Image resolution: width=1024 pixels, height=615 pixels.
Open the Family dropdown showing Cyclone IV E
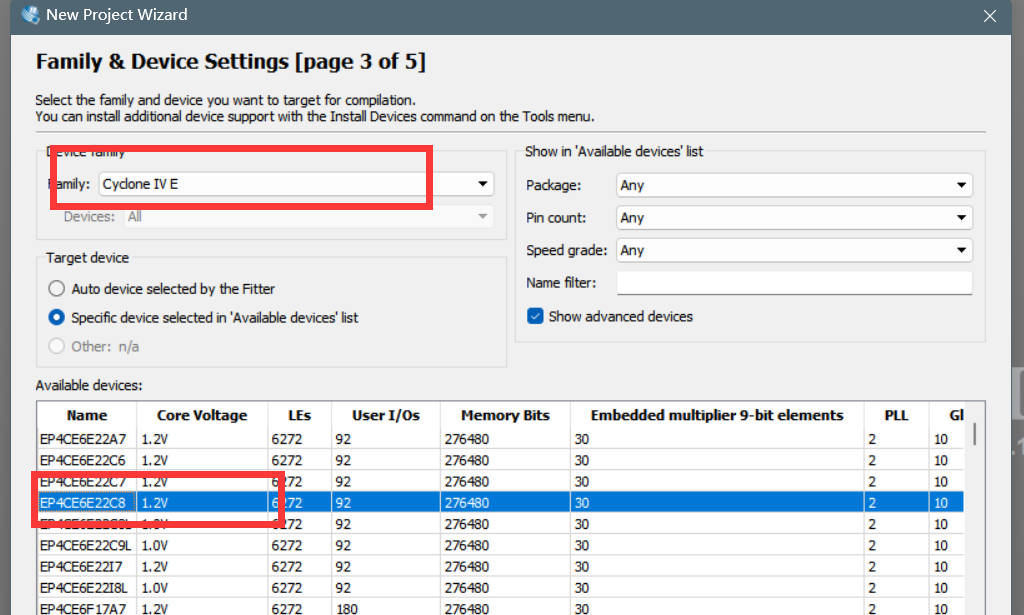[x=296, y=184]
